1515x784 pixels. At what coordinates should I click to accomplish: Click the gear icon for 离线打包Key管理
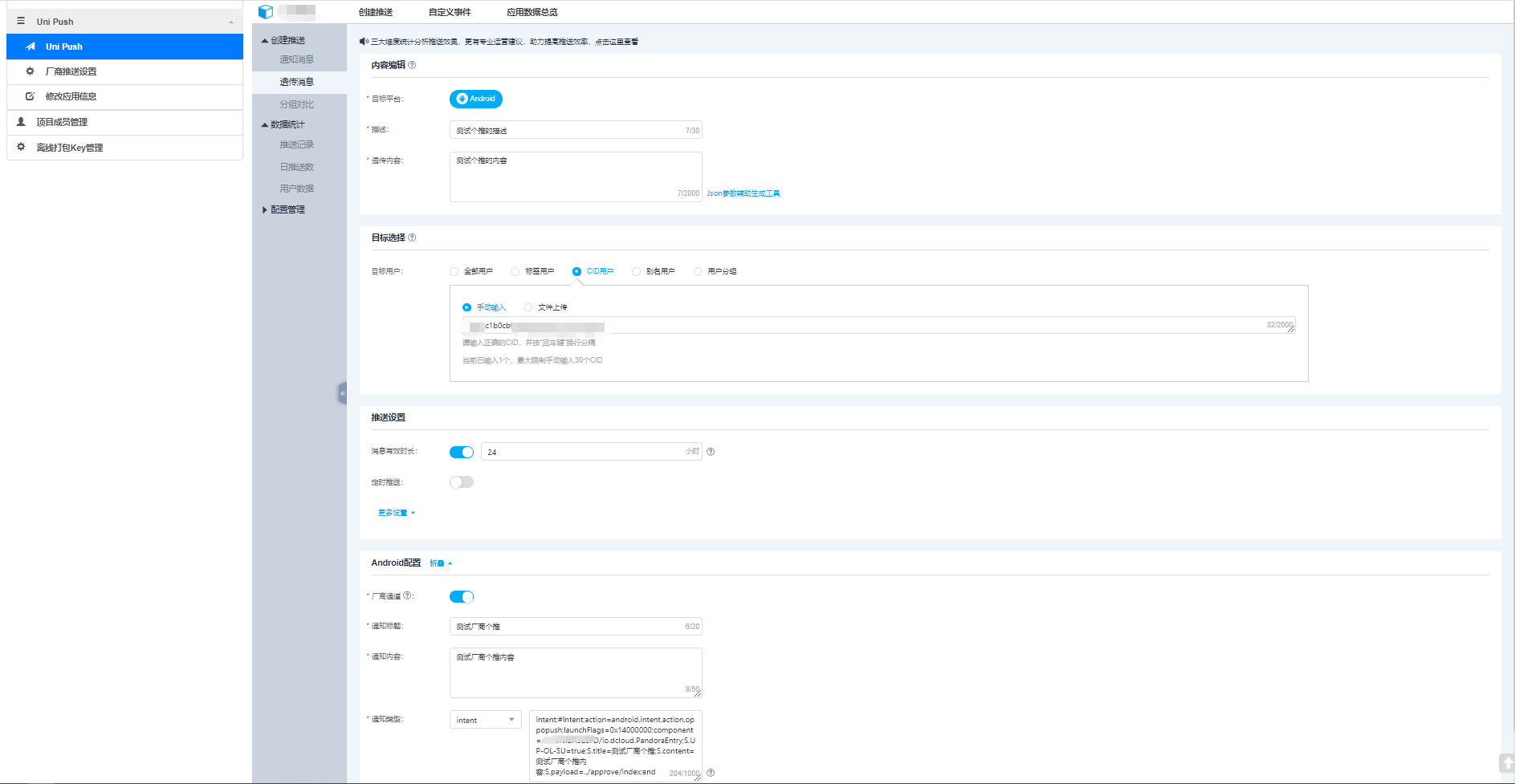21,147
